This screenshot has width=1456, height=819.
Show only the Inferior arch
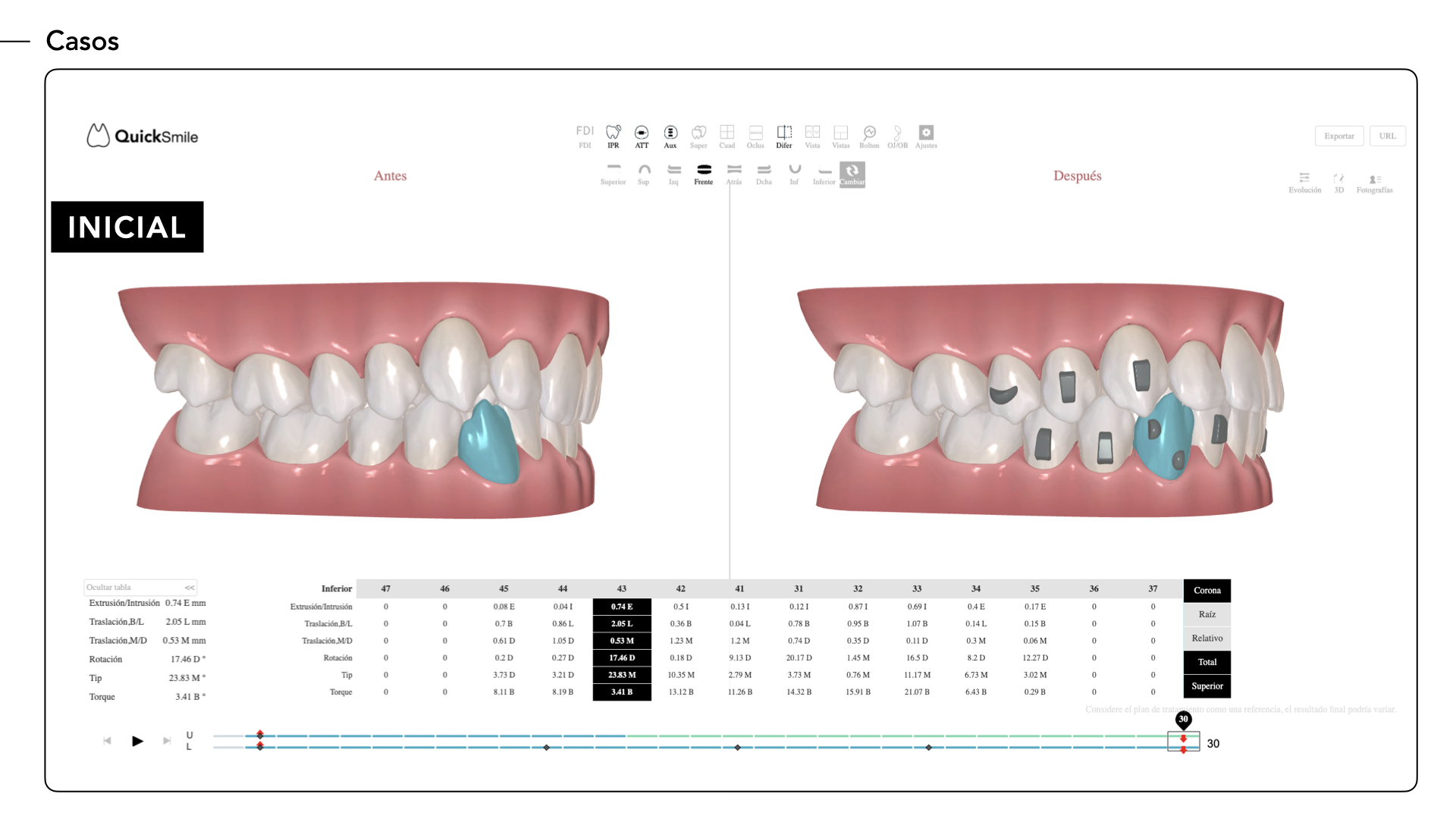(x=824, y=174)
